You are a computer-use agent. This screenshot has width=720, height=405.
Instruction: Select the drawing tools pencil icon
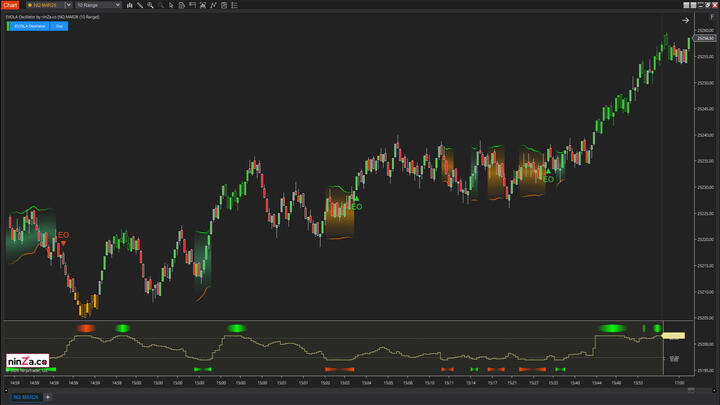[x=141, y=5]
